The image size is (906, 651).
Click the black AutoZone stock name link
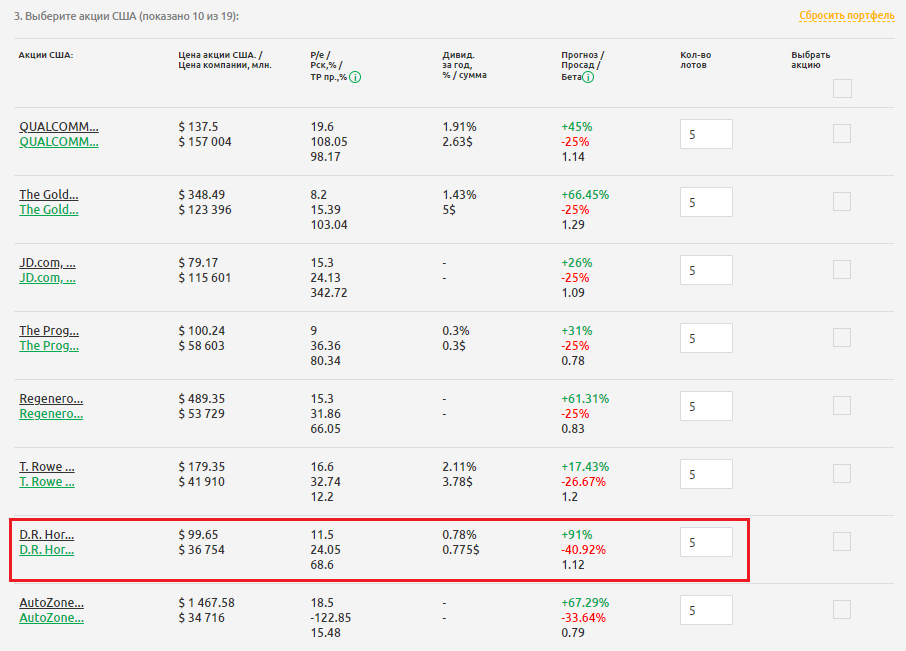pyautogui.click(x=52, y=603)
